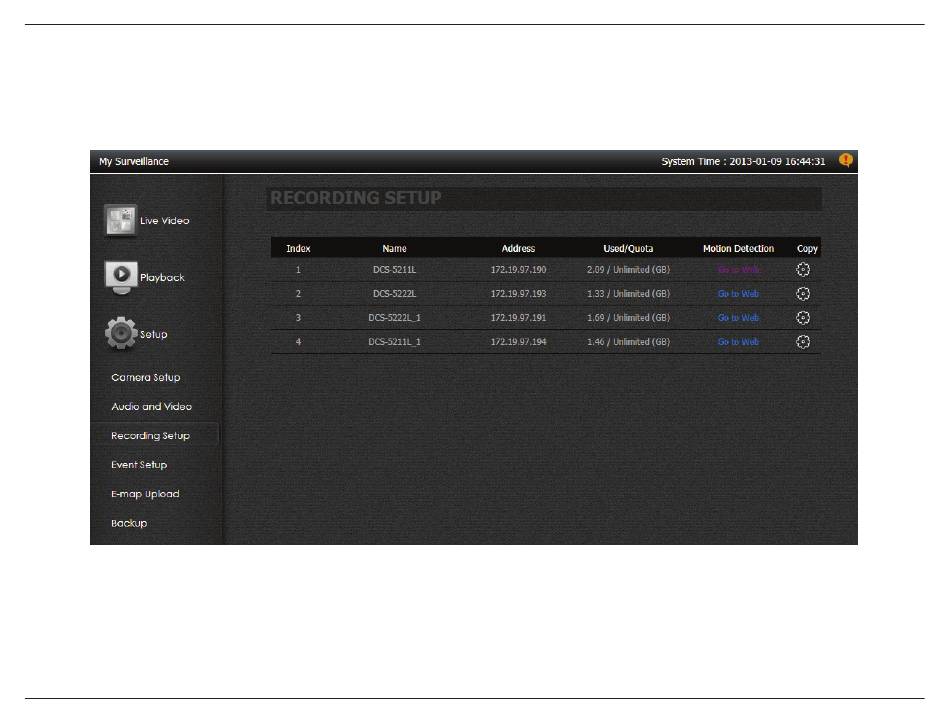Image resolution: width=950 pixels, height=725 pixels.
Task: Select camera name DCS-5222L_1
Action: point(394,317)
